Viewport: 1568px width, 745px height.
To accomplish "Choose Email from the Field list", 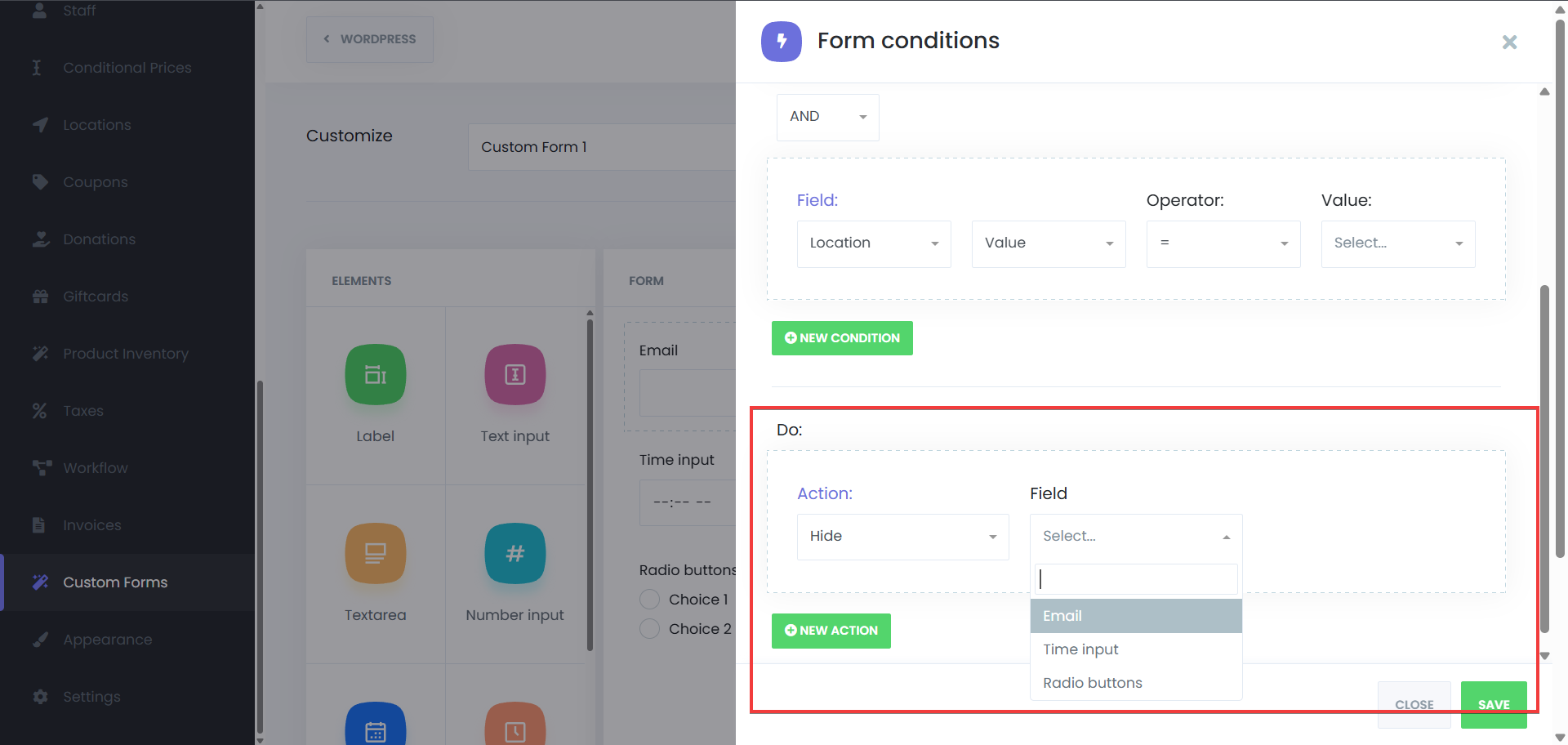I will pos(1136,616).
